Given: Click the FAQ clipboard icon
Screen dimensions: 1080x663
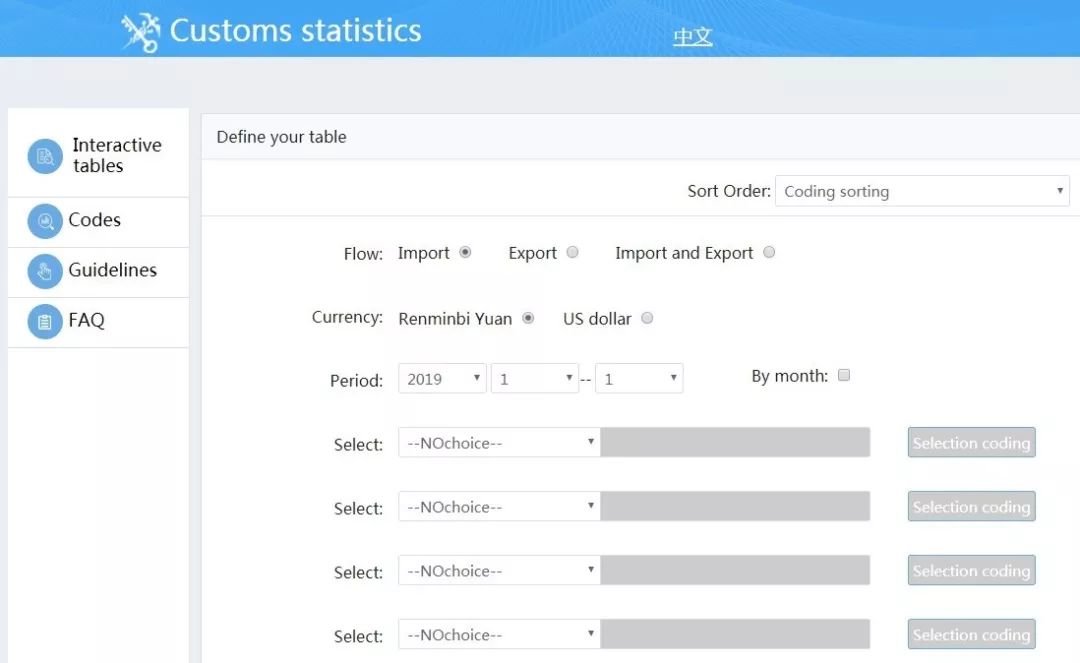Looking at the screenshot, I should 45,321.
